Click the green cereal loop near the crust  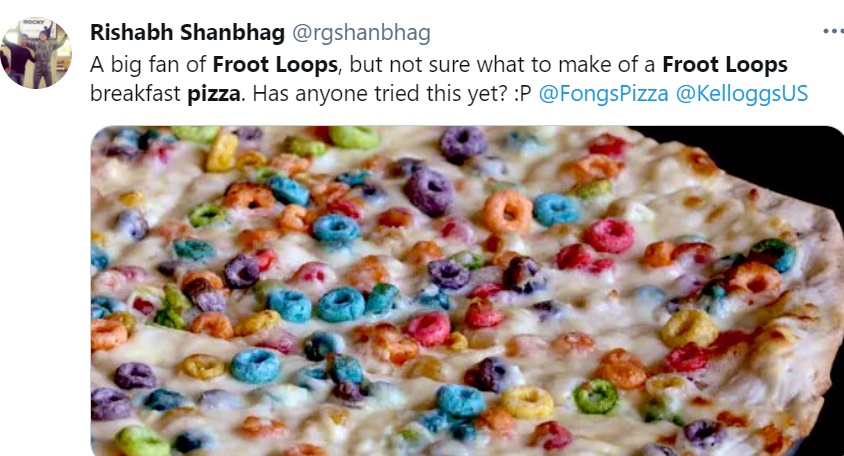(x=595, y=396)
